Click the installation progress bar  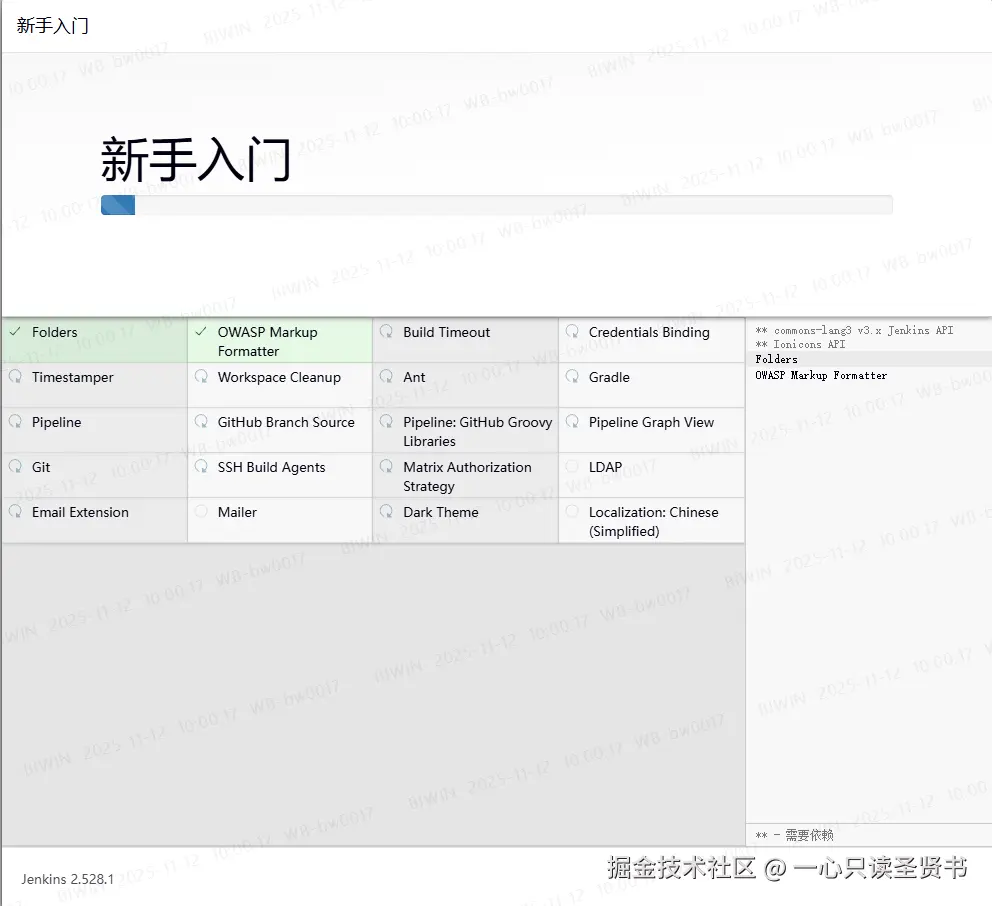tap(497, 205)
